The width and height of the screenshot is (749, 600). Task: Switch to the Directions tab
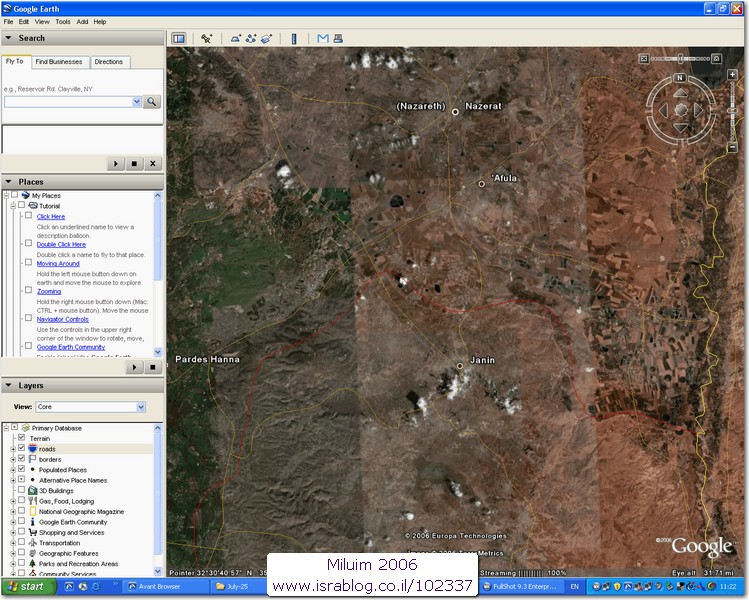(108, 62)
